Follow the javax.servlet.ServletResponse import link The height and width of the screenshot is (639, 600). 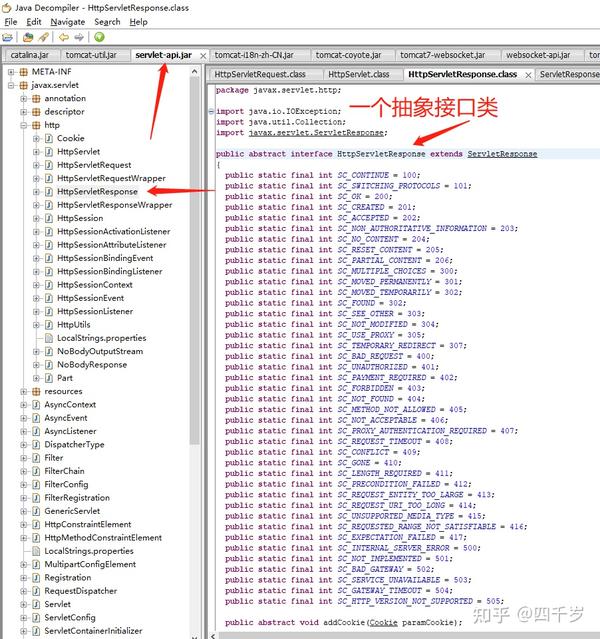[316, 133]
